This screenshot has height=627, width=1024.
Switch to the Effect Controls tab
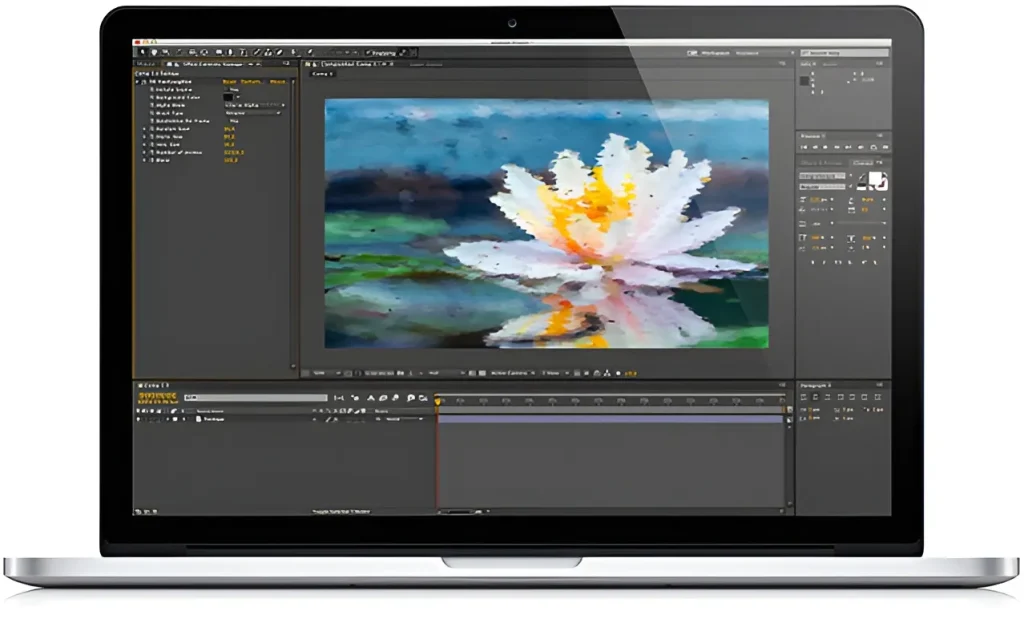pyautogui.click(x=215, y=64)
